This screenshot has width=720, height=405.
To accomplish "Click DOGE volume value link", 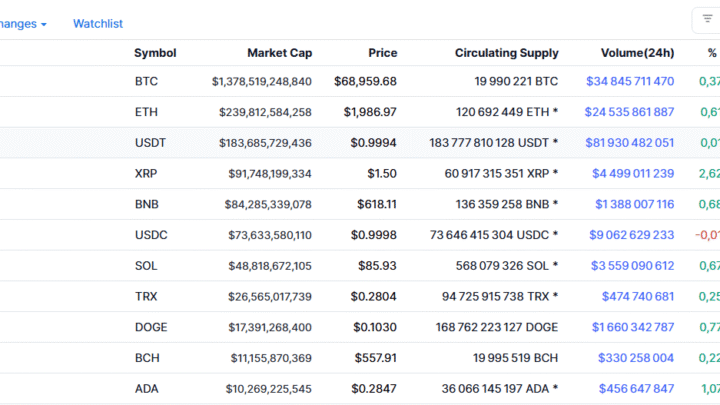I will 633,327.
